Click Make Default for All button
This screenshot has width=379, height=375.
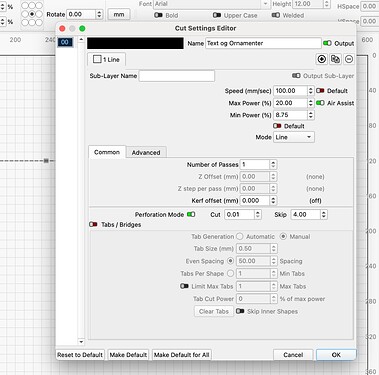coord(182,355)
